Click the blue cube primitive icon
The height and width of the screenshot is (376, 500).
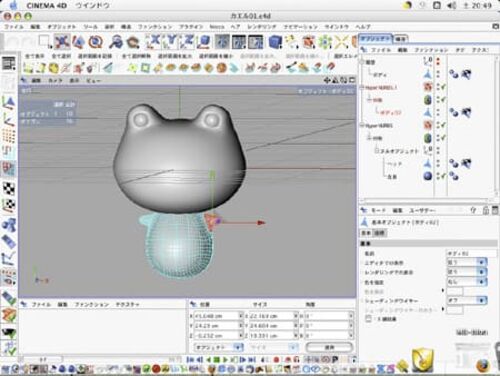click(275, 42)
